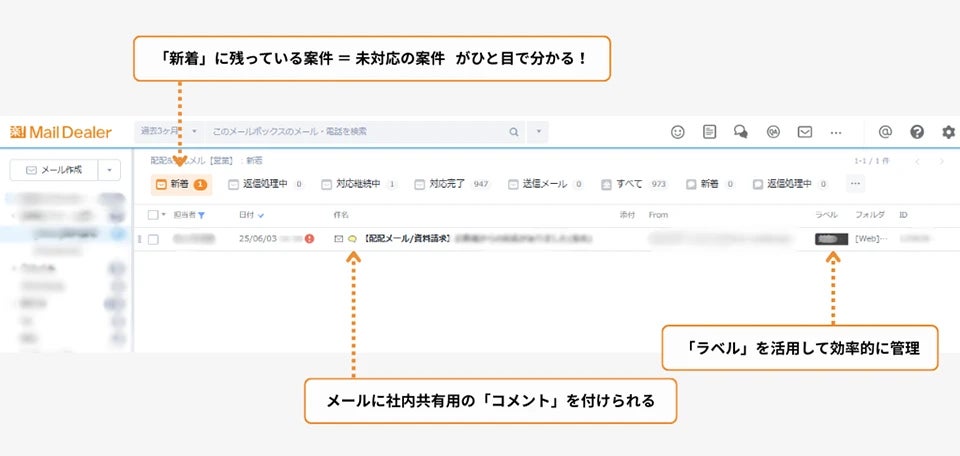960x456 pixels.
Task: Click the メール作成 button
Action: [54, 170]
